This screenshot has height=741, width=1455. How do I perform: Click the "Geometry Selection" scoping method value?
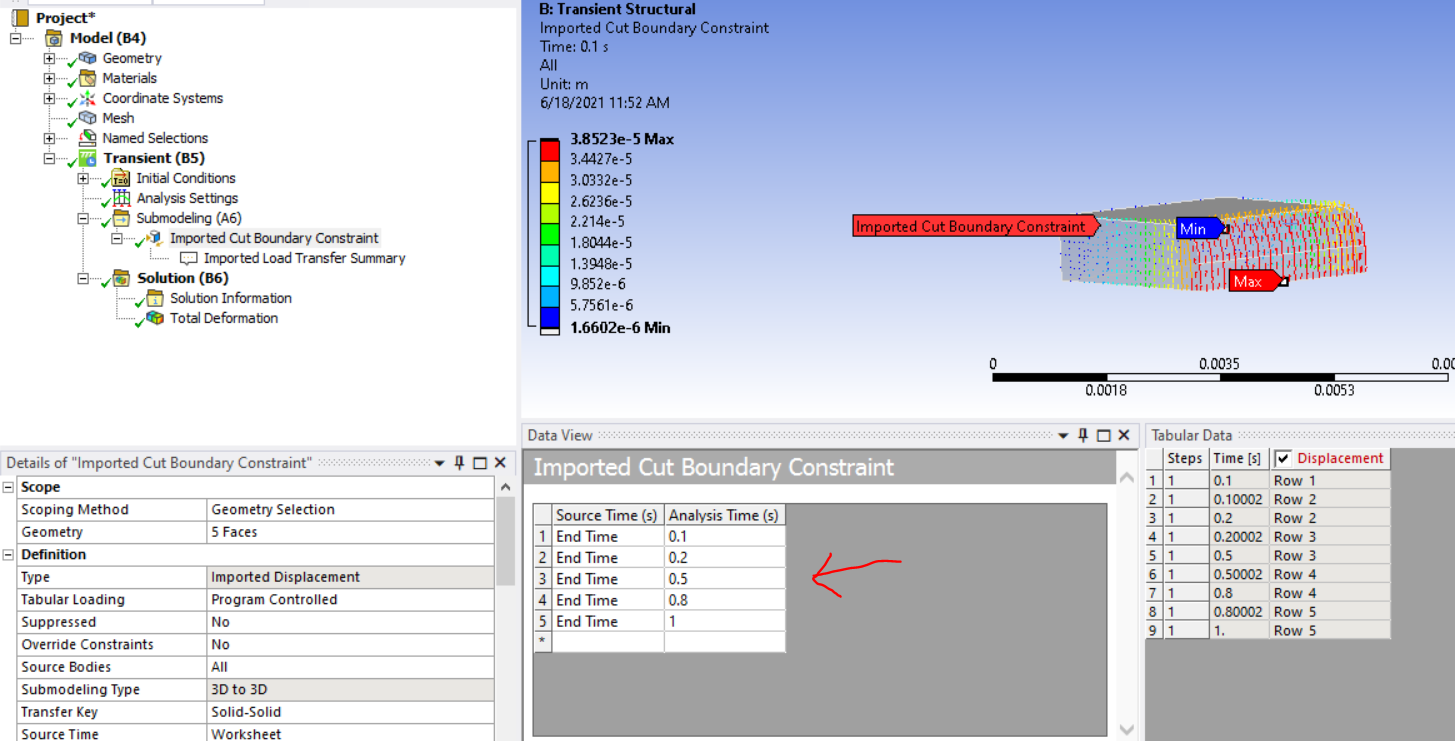(x=350, y=509)
